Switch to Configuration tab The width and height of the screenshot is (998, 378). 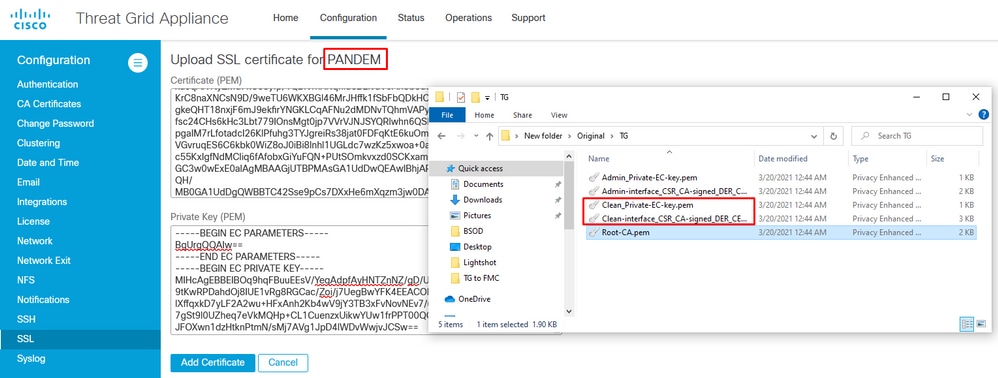point(348,18)
